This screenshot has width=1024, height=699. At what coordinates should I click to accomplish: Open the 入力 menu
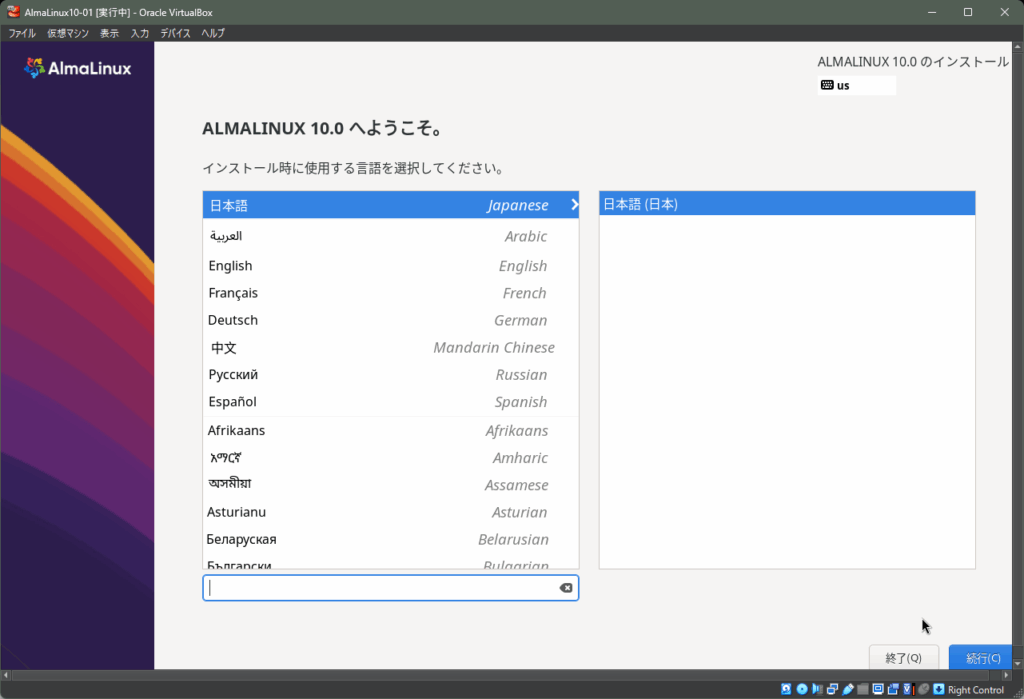(140, 33)
